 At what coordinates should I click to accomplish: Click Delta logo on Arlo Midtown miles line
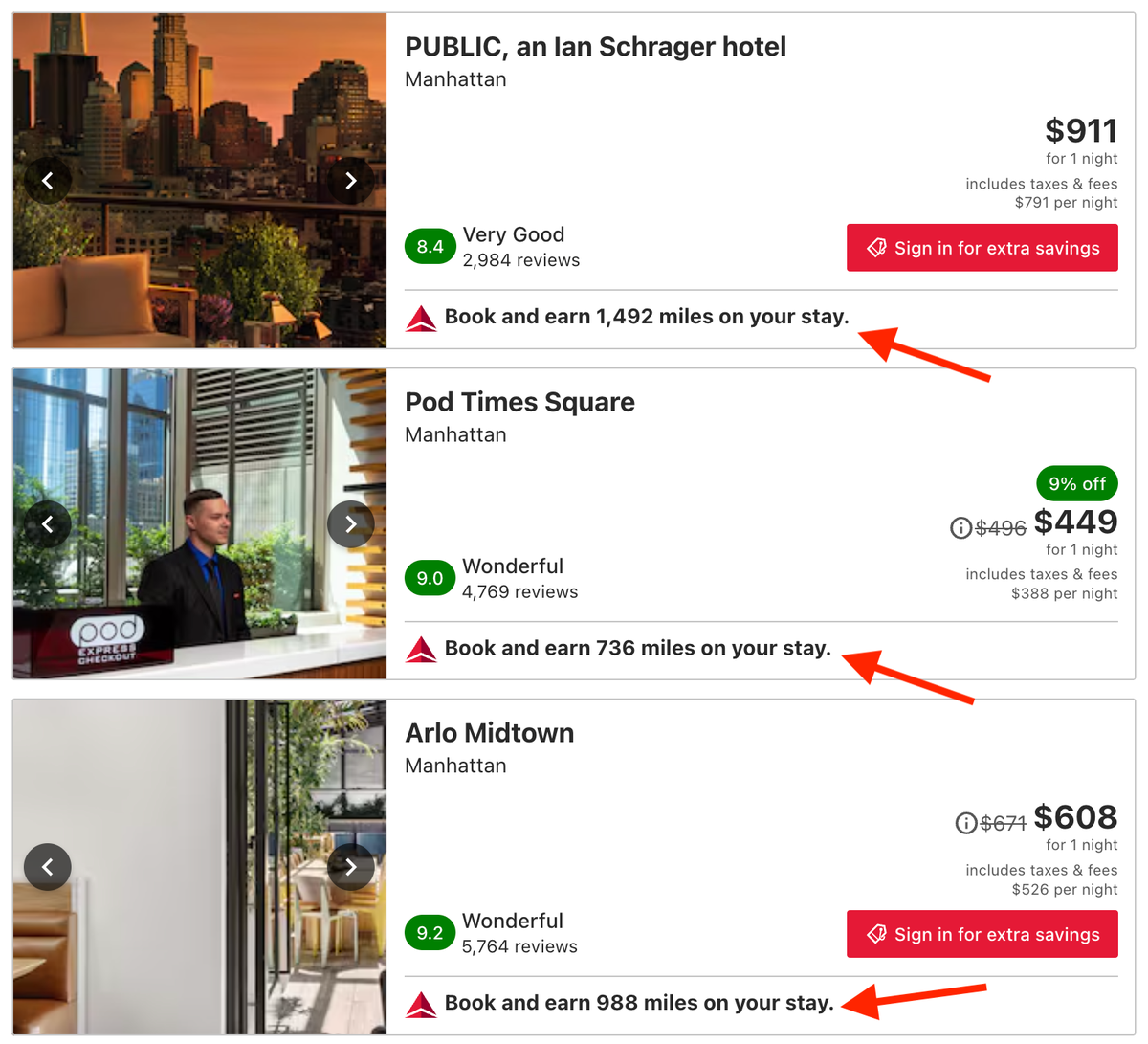click(421, 1004)
